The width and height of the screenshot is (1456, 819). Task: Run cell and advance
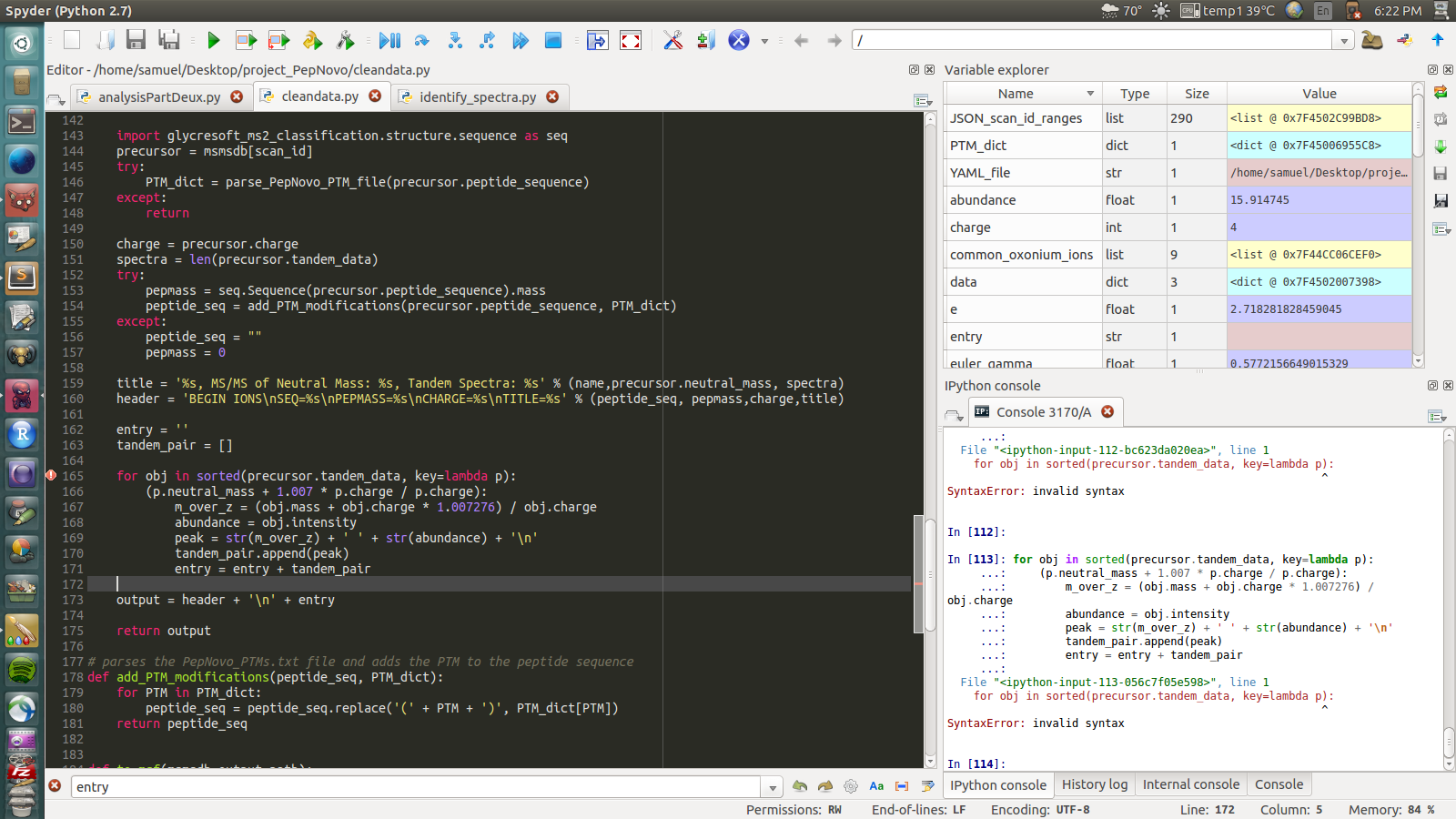(x=278, y=40)
